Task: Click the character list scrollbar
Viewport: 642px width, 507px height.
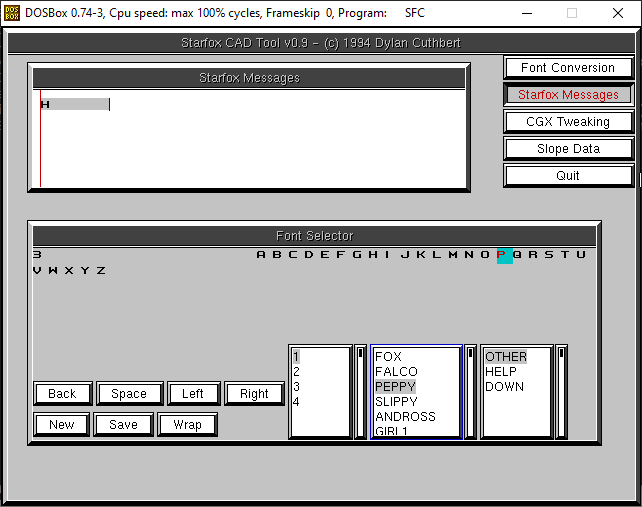Action: pyautogui.click(x=470, y=392)
